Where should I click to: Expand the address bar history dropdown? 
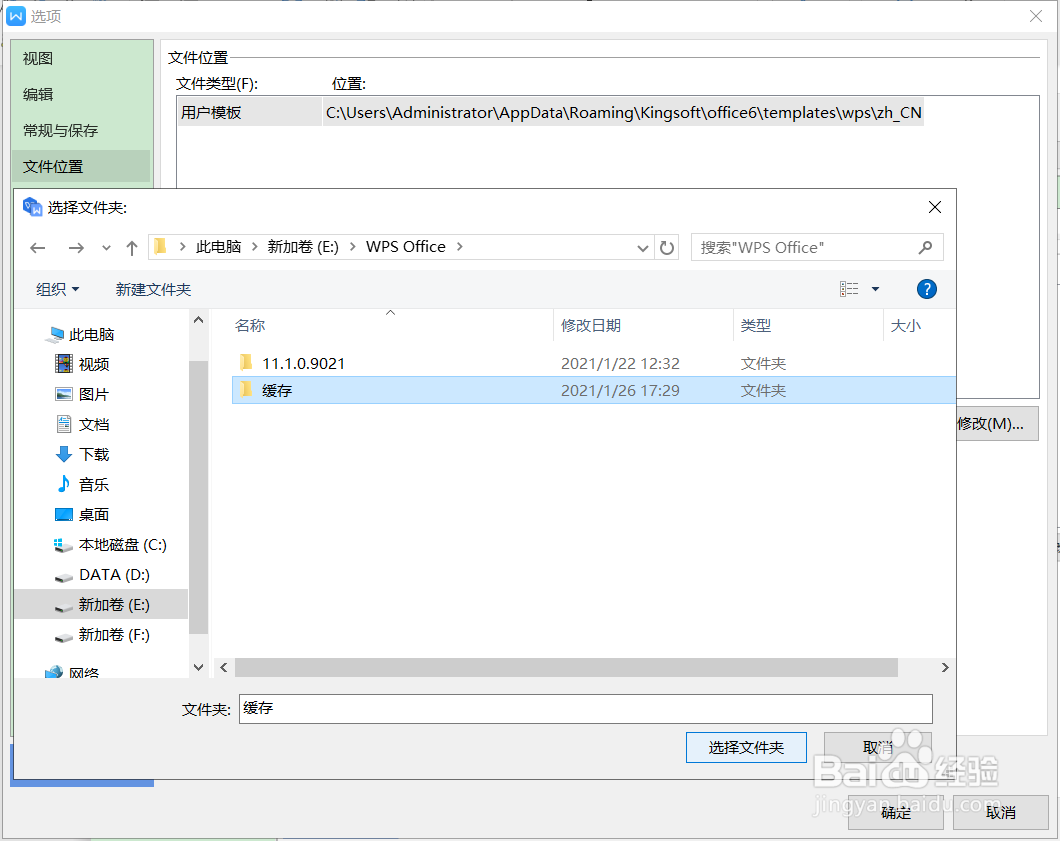[x=642, y=248]
